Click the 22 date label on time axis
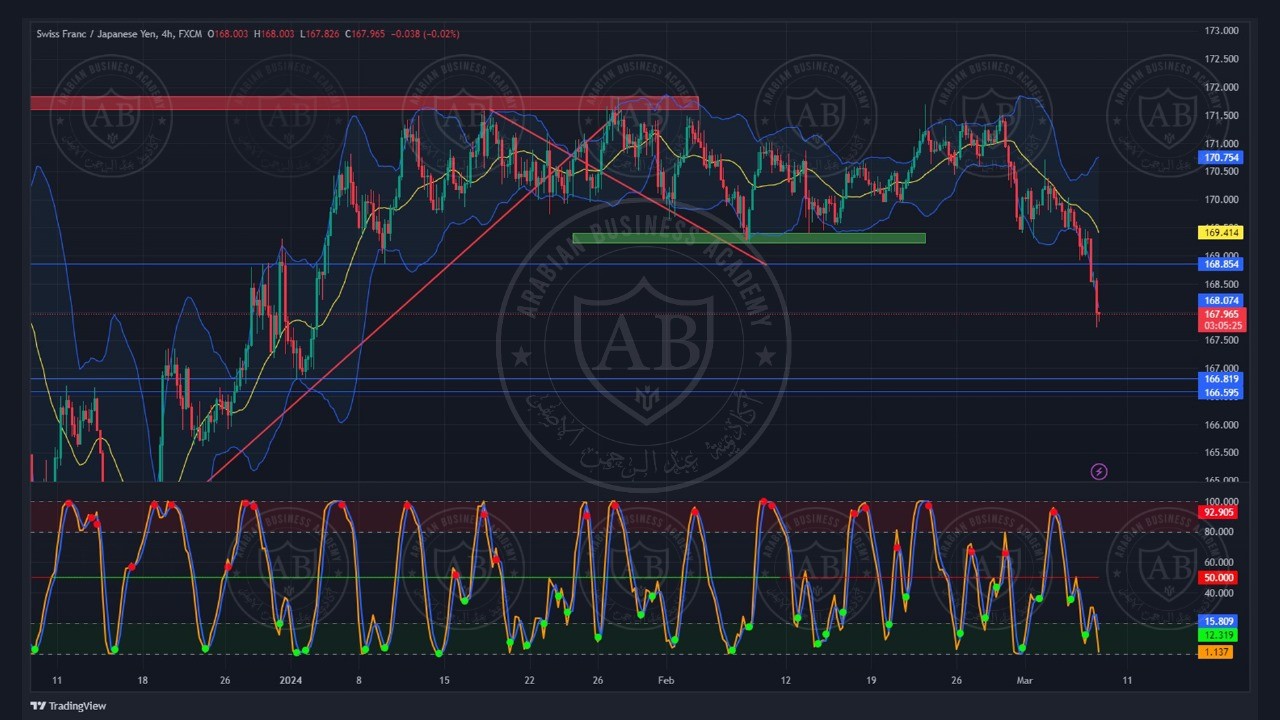1280x720 pixels. 529,680
